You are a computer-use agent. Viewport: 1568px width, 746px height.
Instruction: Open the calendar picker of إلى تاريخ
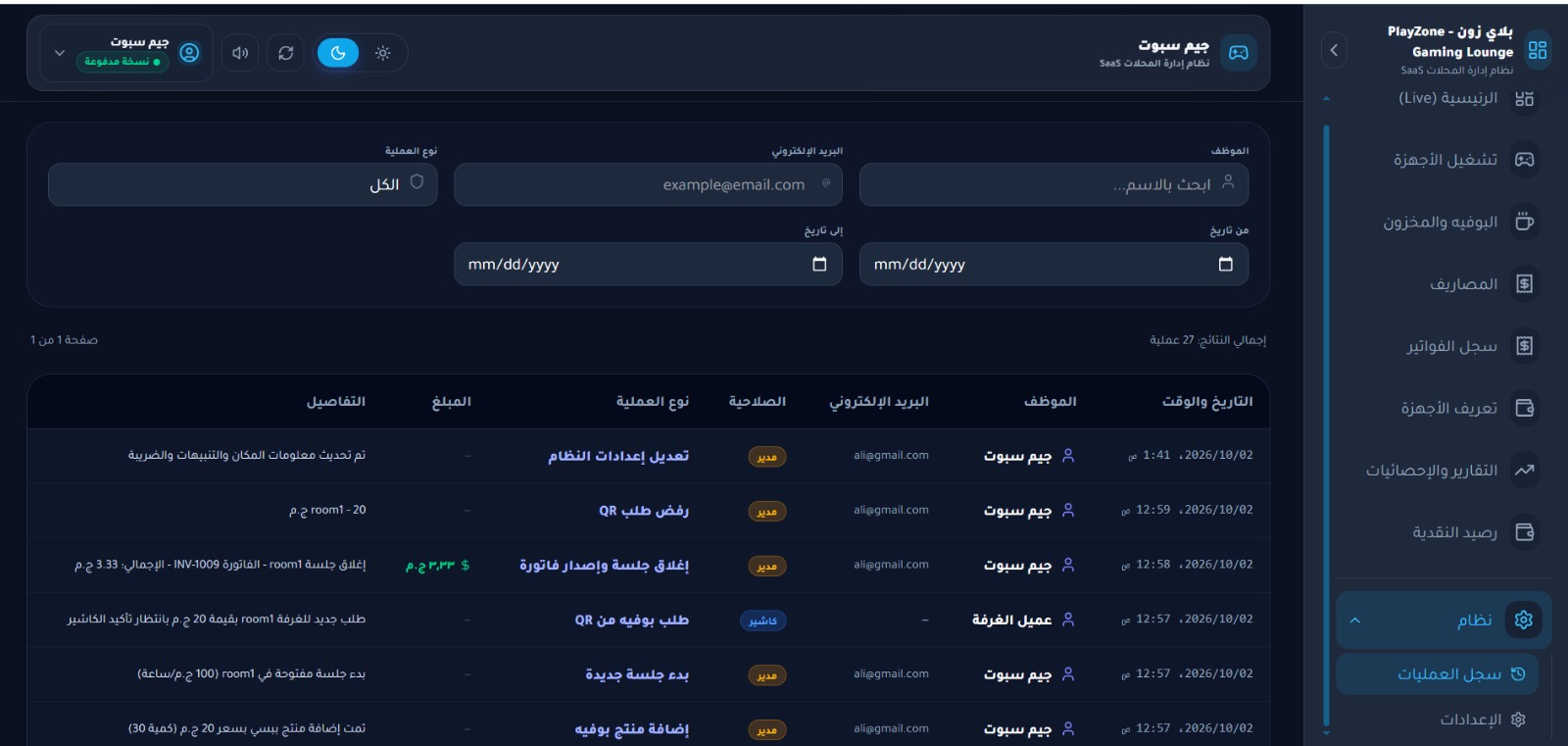(x=819, y=264)
